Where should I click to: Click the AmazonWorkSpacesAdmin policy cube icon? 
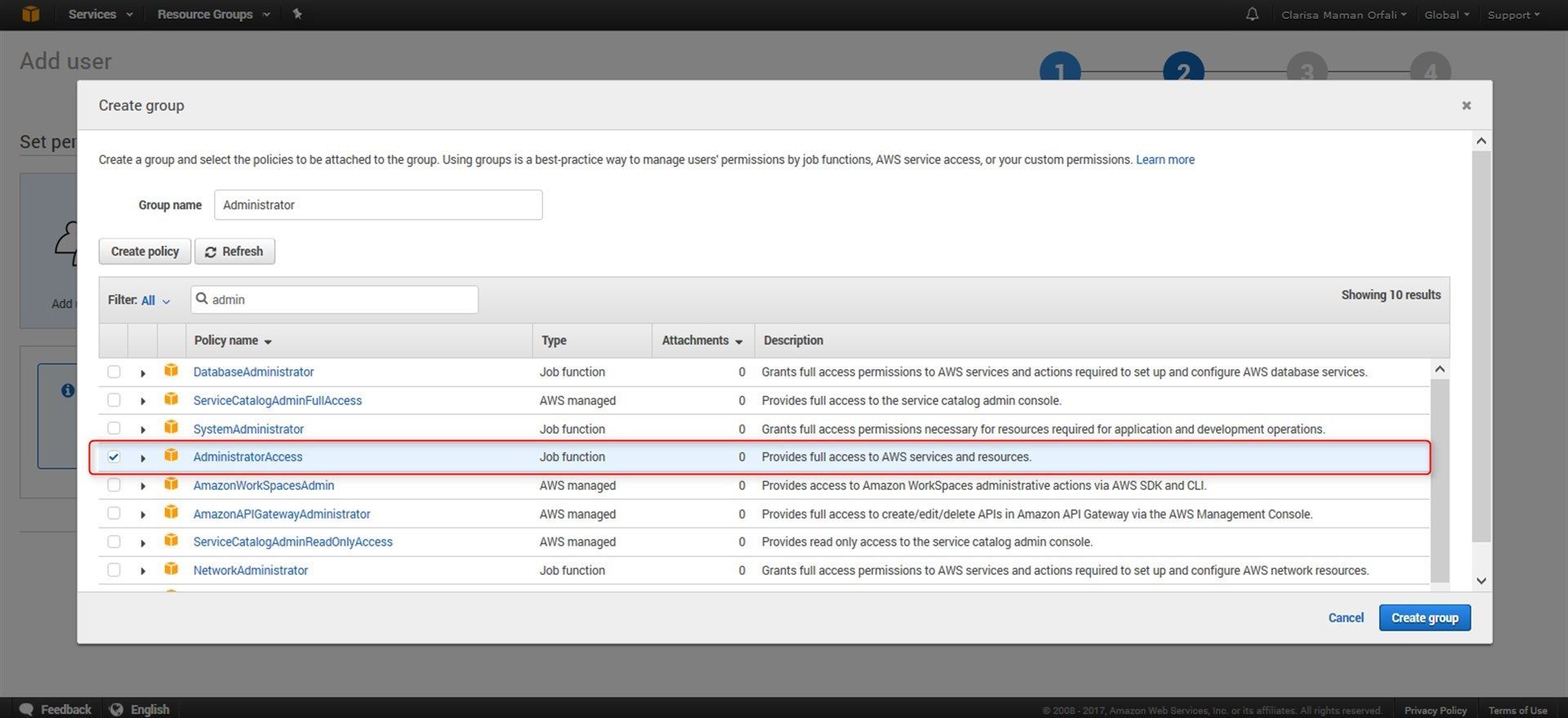coord(171,484)
